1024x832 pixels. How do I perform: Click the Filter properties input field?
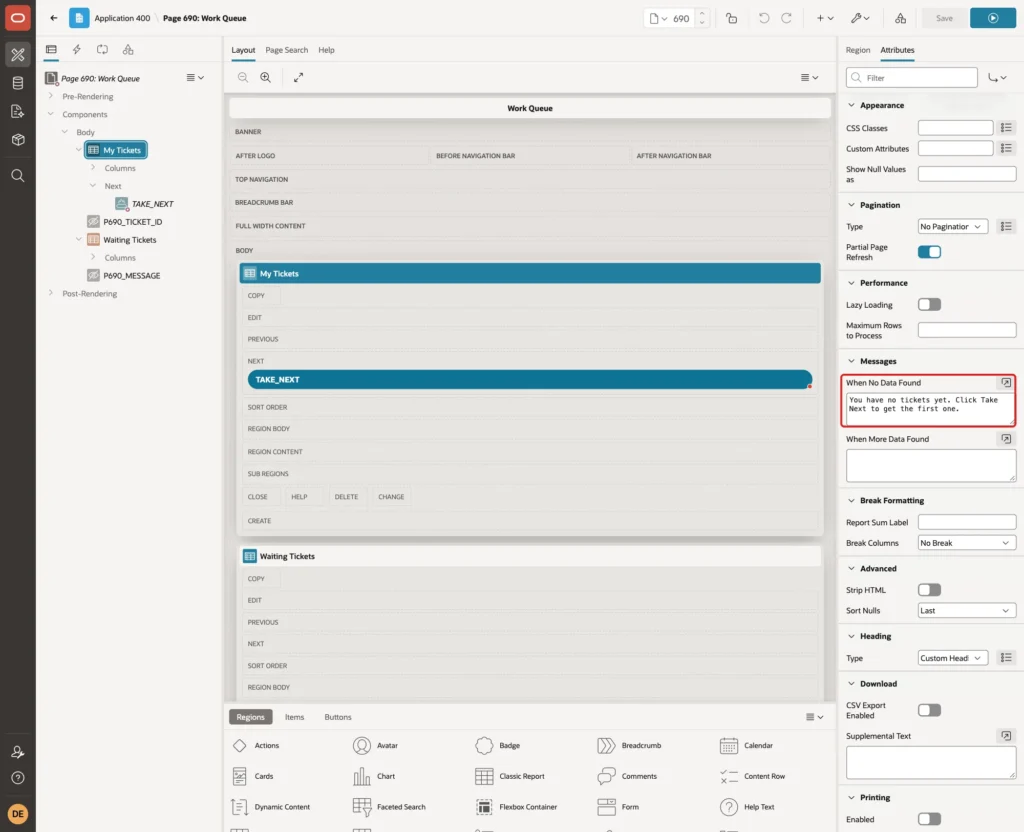click(x=912, y=78)
